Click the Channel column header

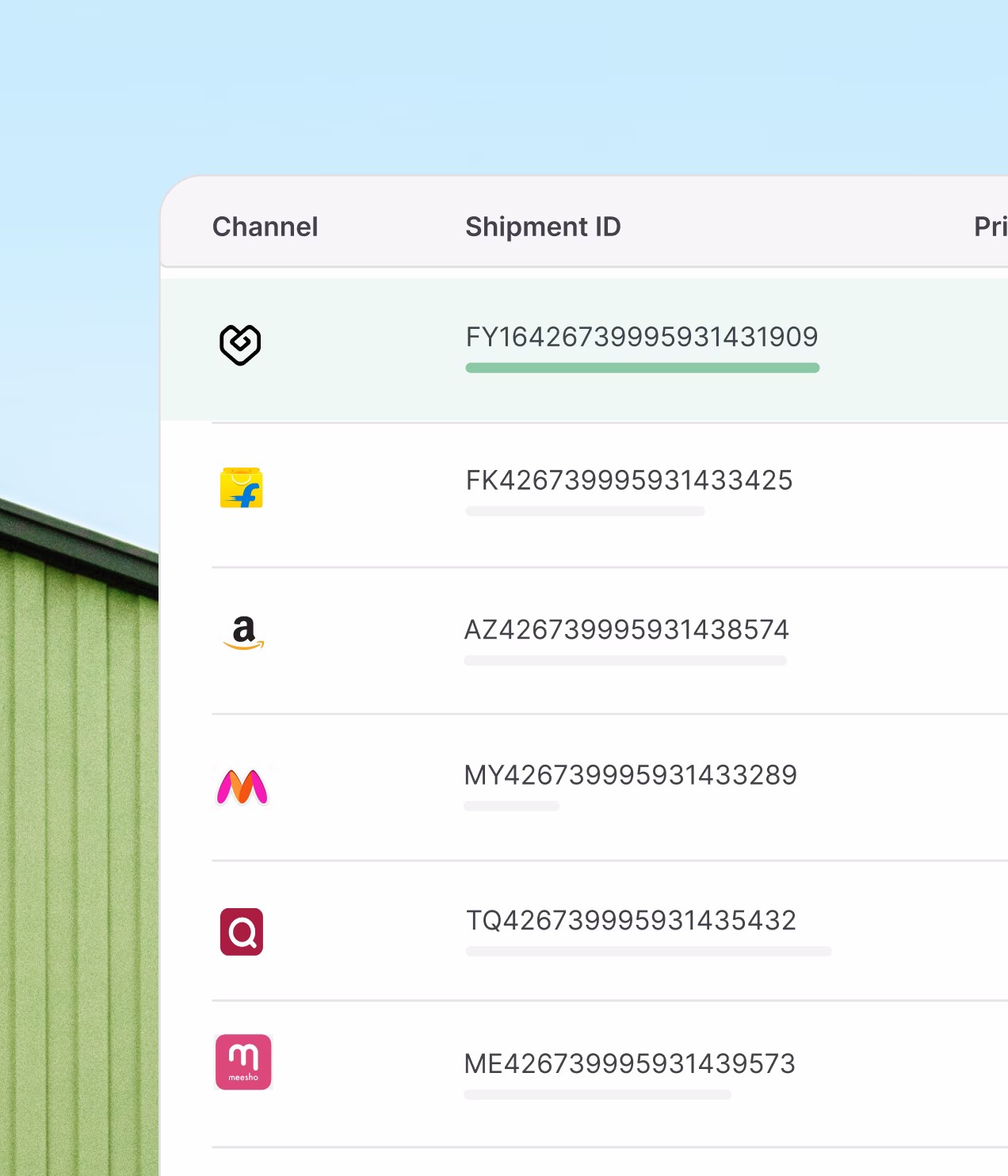(265, 227)
